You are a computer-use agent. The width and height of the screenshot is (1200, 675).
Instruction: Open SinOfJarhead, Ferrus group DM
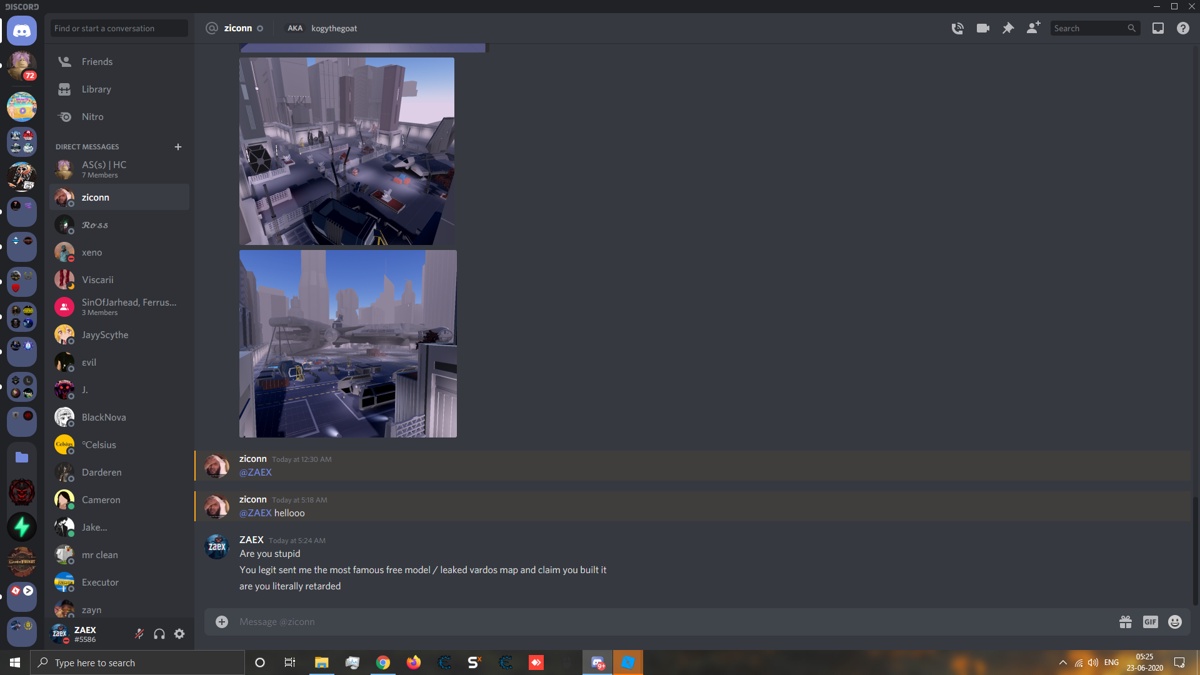(x=119, y=307)
